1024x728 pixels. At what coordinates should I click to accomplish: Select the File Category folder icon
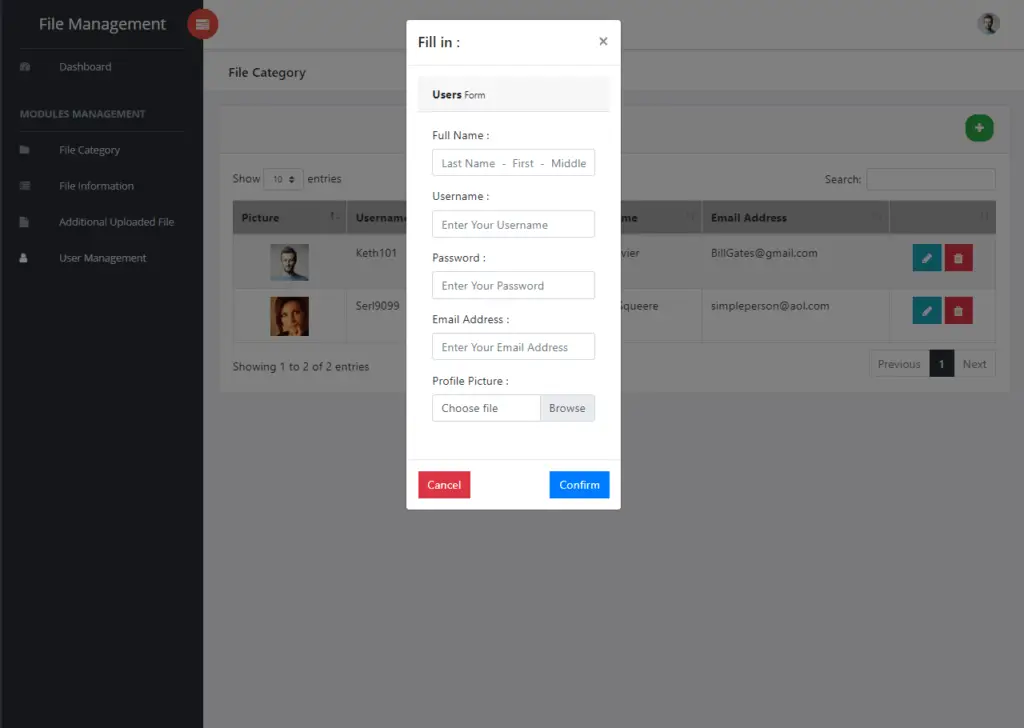24,149
